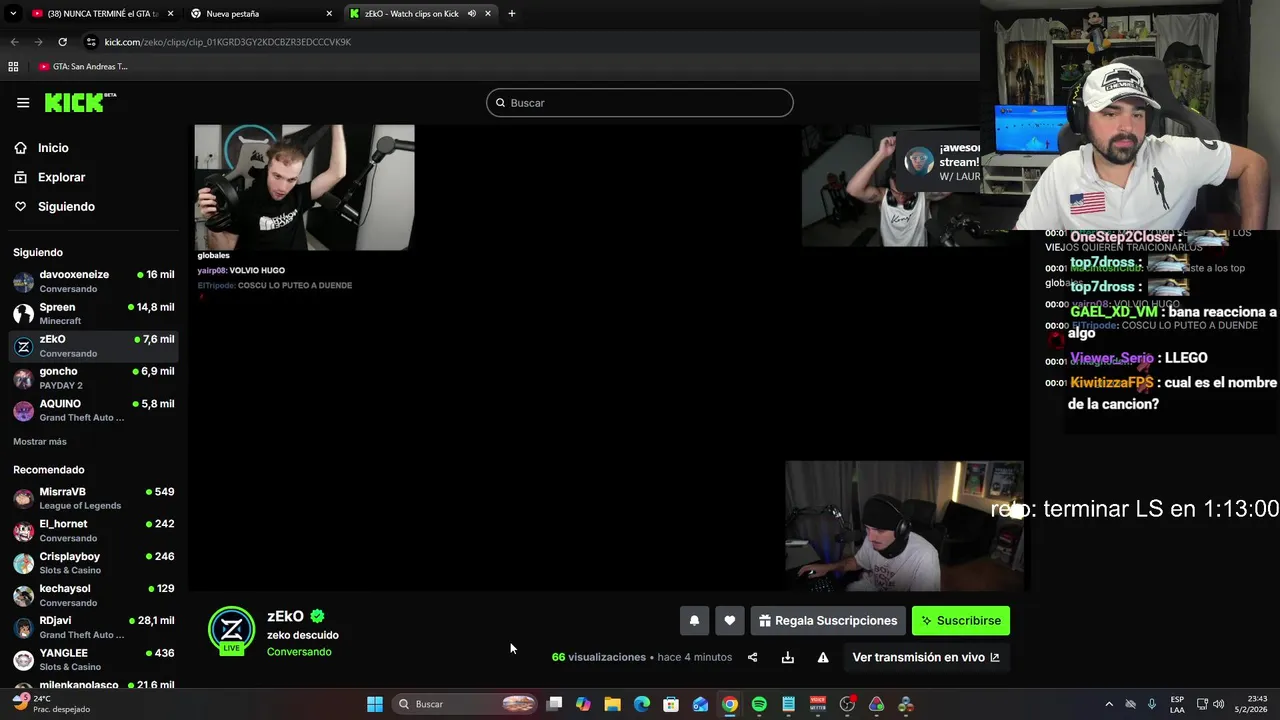Open davooxeneize channel in following list
The width and height of the screenshot is (1280, 720).
click(94, 281)
